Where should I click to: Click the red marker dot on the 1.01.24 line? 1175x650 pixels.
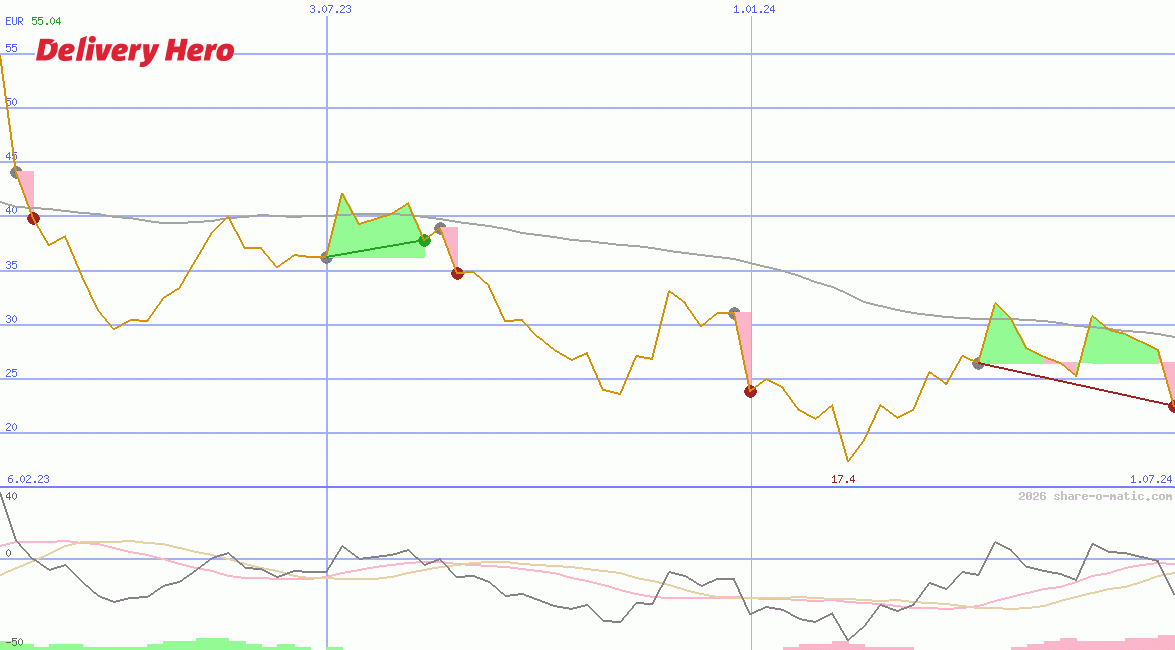click(750, 391)
